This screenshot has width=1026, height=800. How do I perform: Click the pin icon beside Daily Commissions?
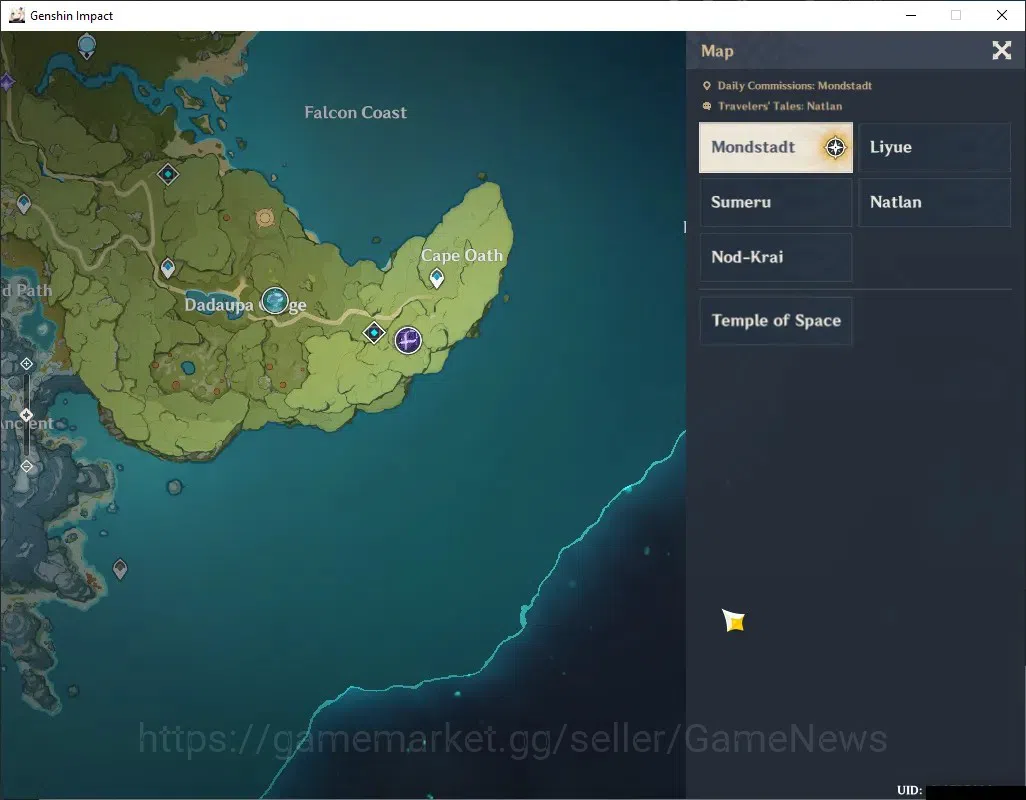(x=707, y=86)
